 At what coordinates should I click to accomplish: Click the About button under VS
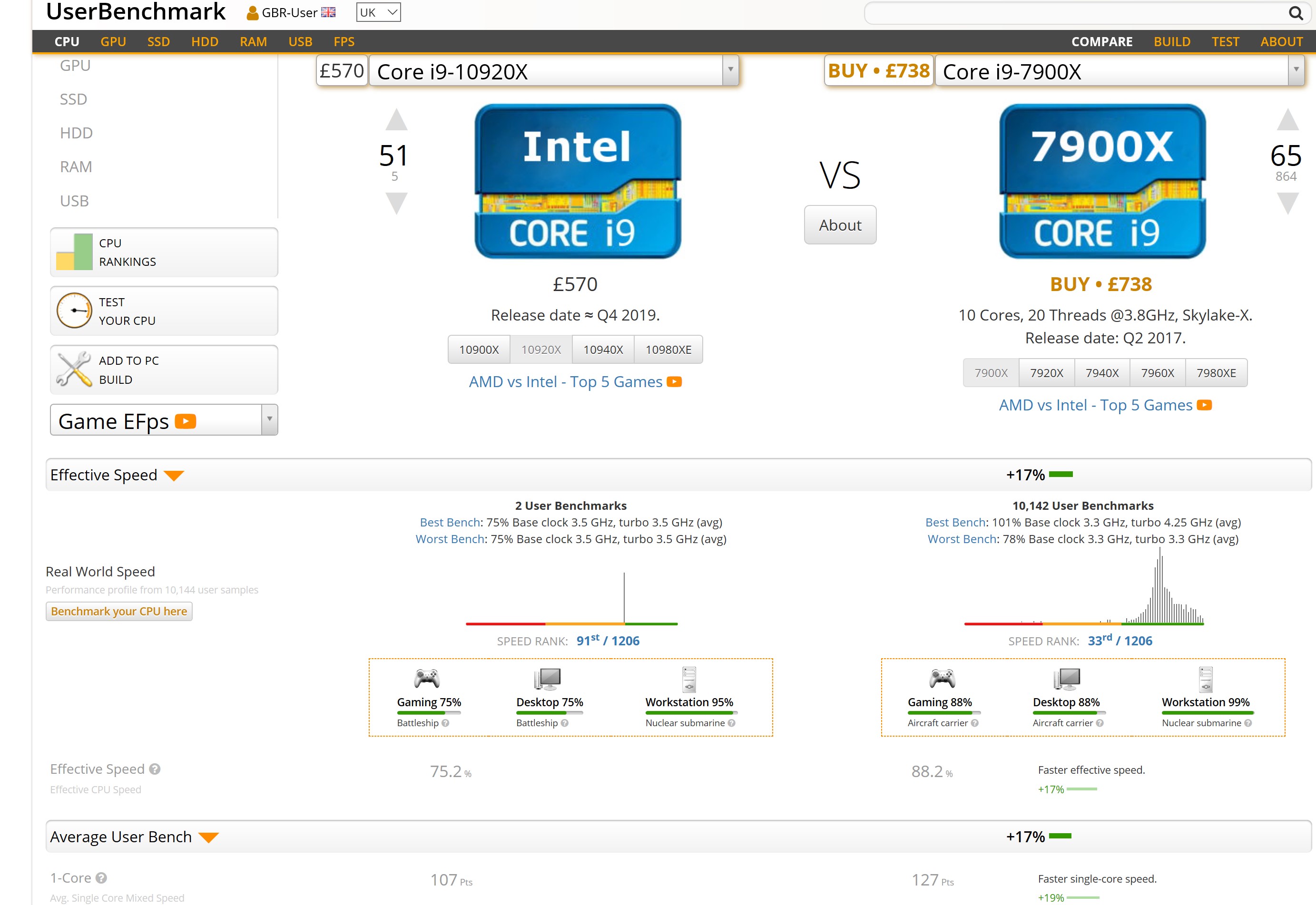coord(840,225)
